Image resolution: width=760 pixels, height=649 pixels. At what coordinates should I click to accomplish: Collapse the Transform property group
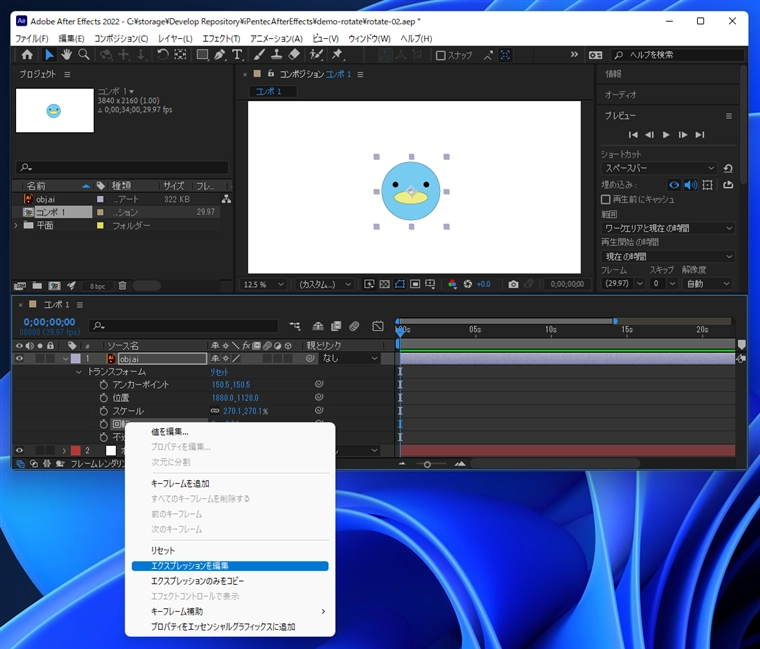pos(79,372)
